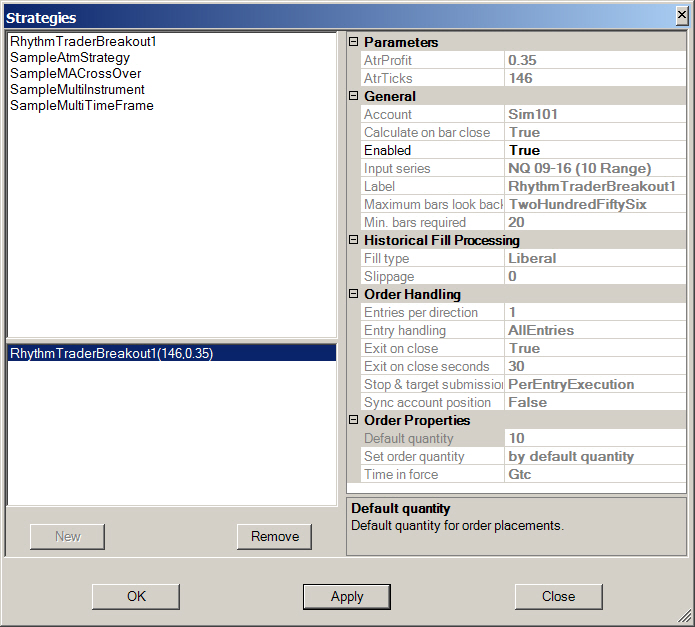Collapse the Order Properties section
Screen dimensions: 695x627
click(353, 420)
